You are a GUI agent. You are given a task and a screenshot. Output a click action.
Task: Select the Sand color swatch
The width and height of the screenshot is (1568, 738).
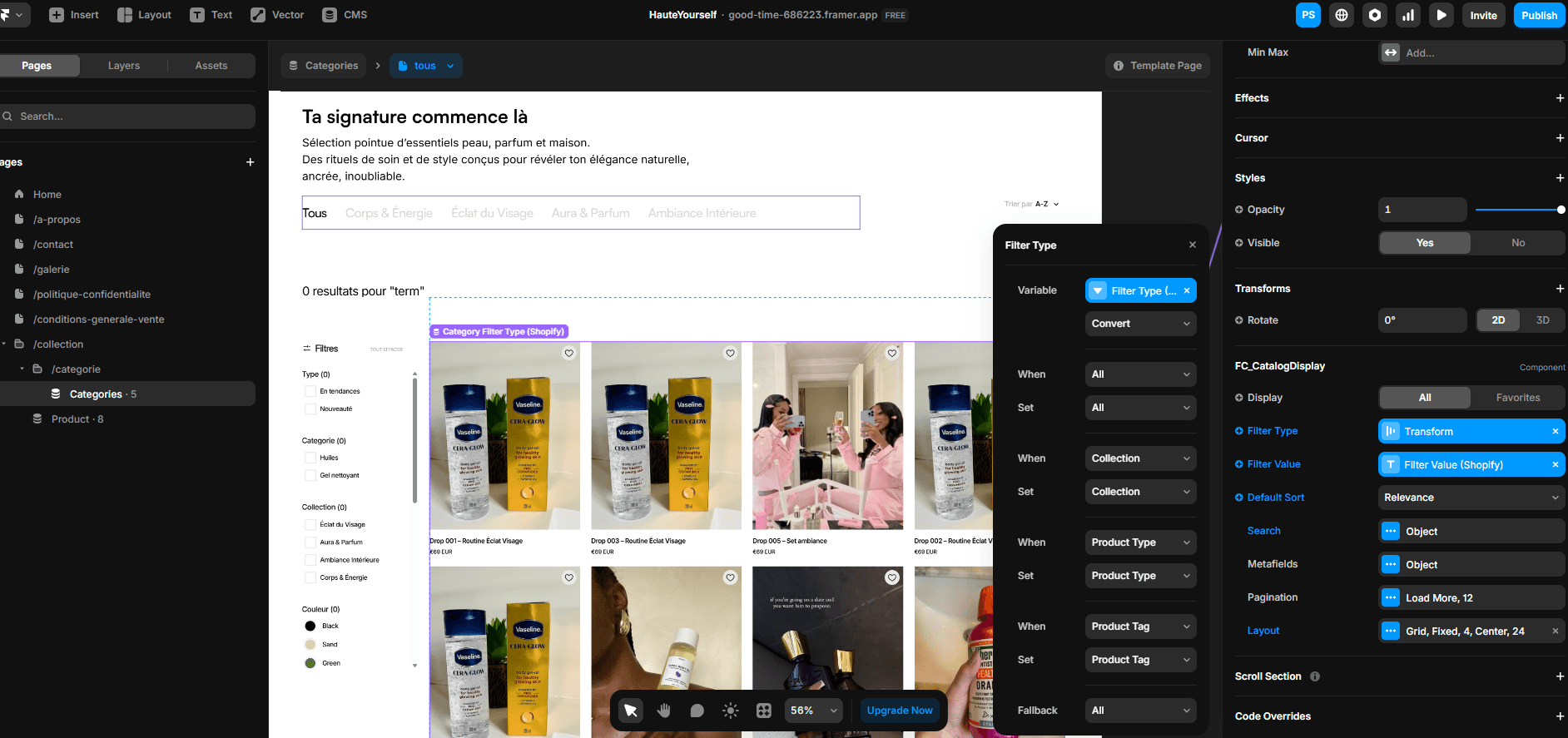[310, 645]
